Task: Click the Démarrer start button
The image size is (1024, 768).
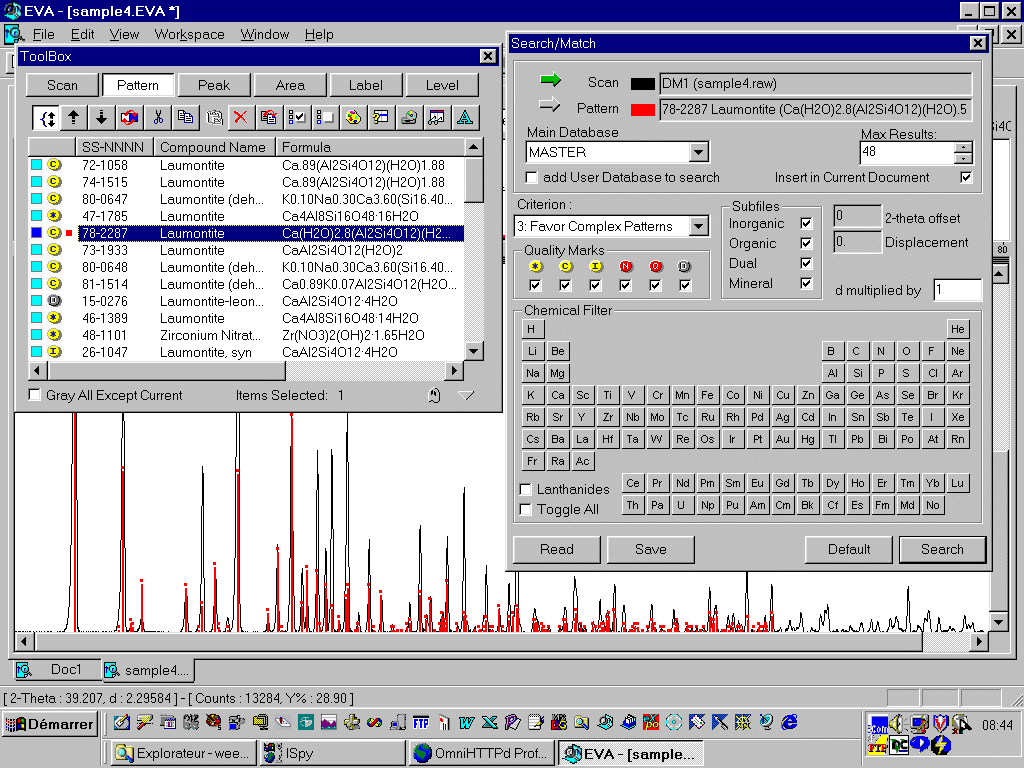Action: (50, 724)
